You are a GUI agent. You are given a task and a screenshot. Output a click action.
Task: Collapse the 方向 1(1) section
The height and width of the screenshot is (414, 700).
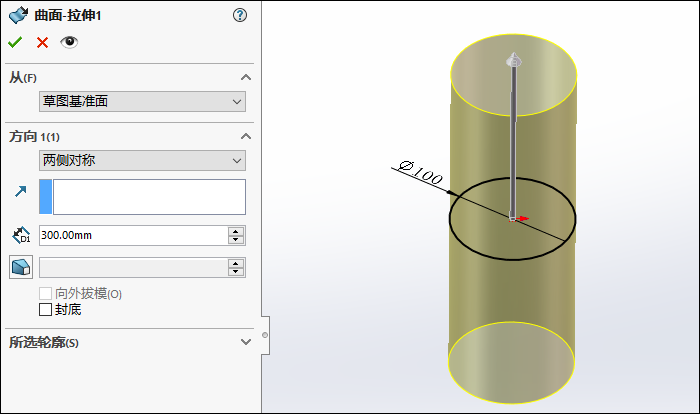[246, 136]
